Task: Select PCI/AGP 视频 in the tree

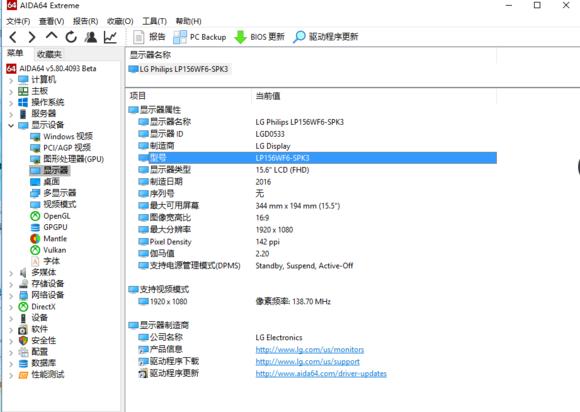Action: 61,148
